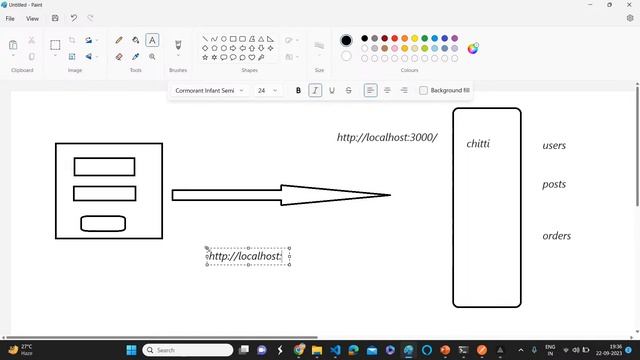The width and height of the screenshot is (640, 360).
Task: Pick the five-point Star shape
Action: point(205,58)
